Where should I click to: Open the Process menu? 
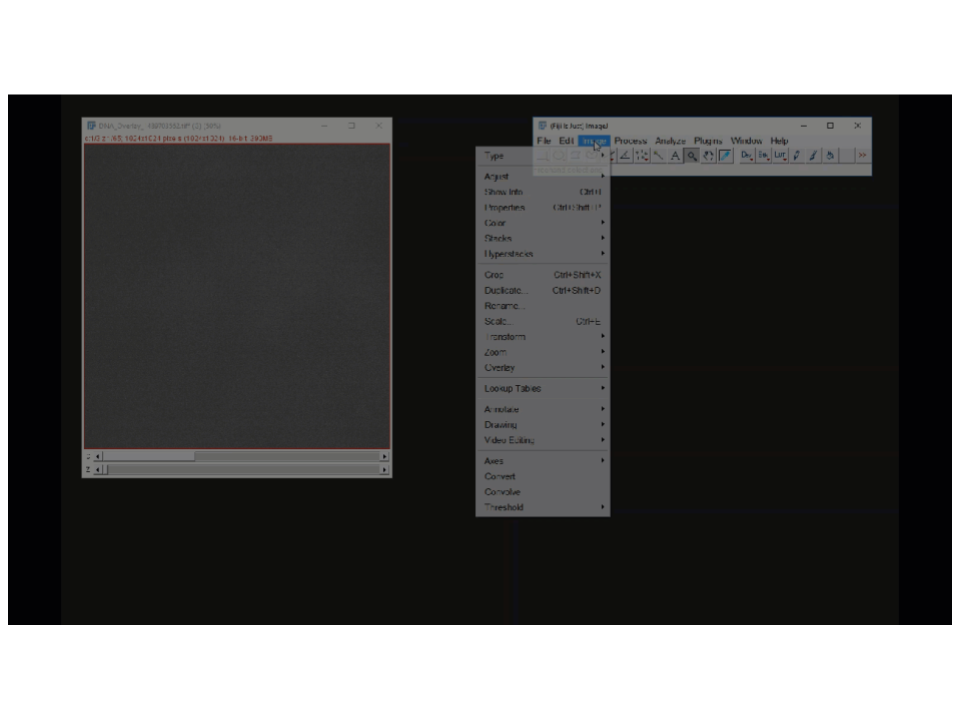click(630, 141)
